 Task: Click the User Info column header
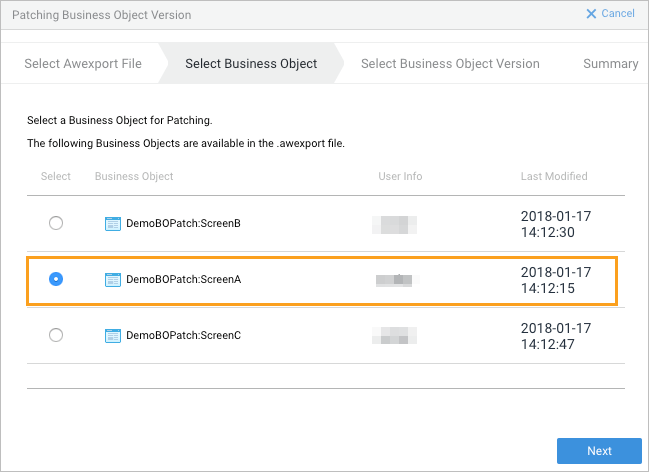(x=400, y=177)
